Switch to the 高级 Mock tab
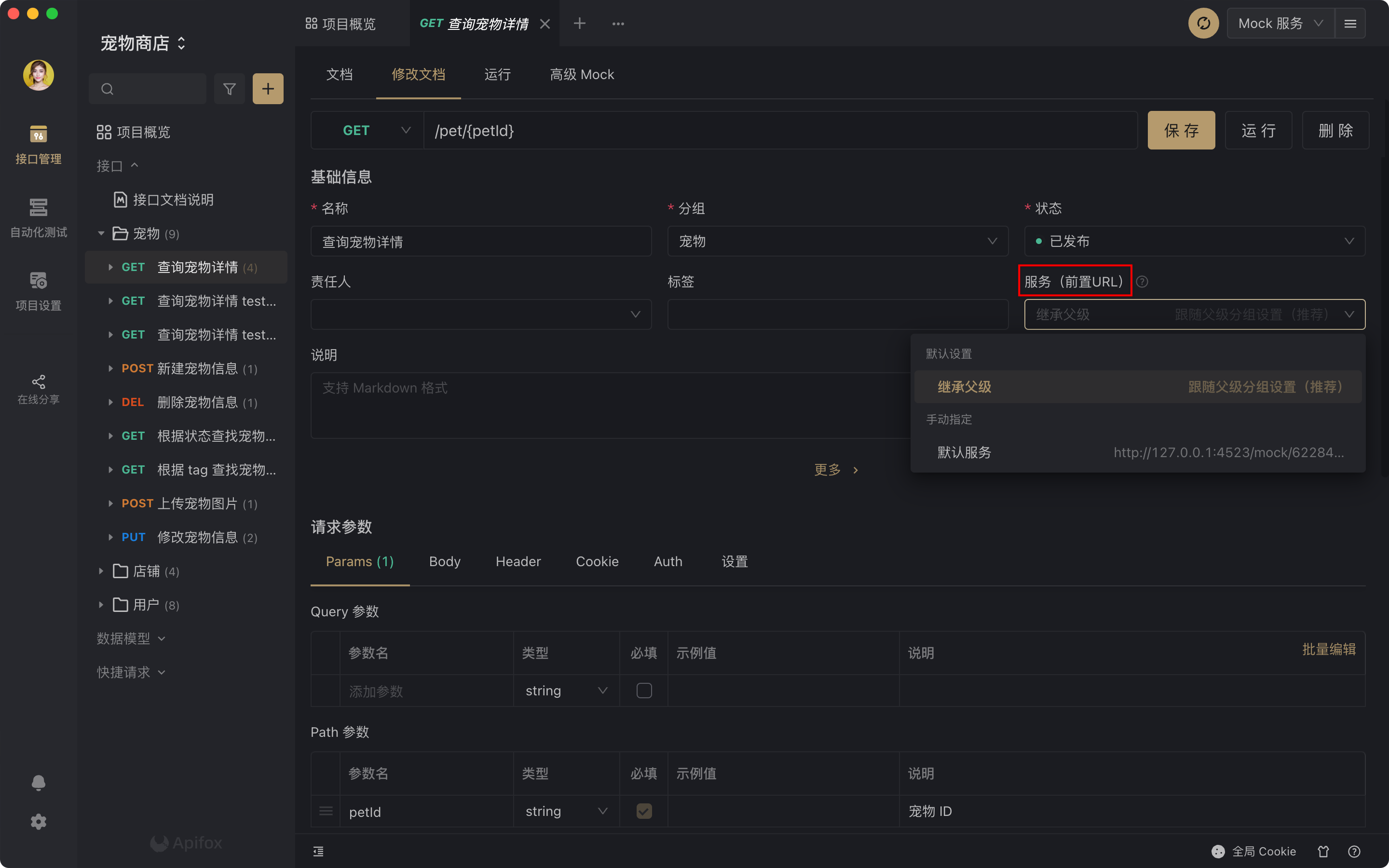 click(x=582, y=75)
